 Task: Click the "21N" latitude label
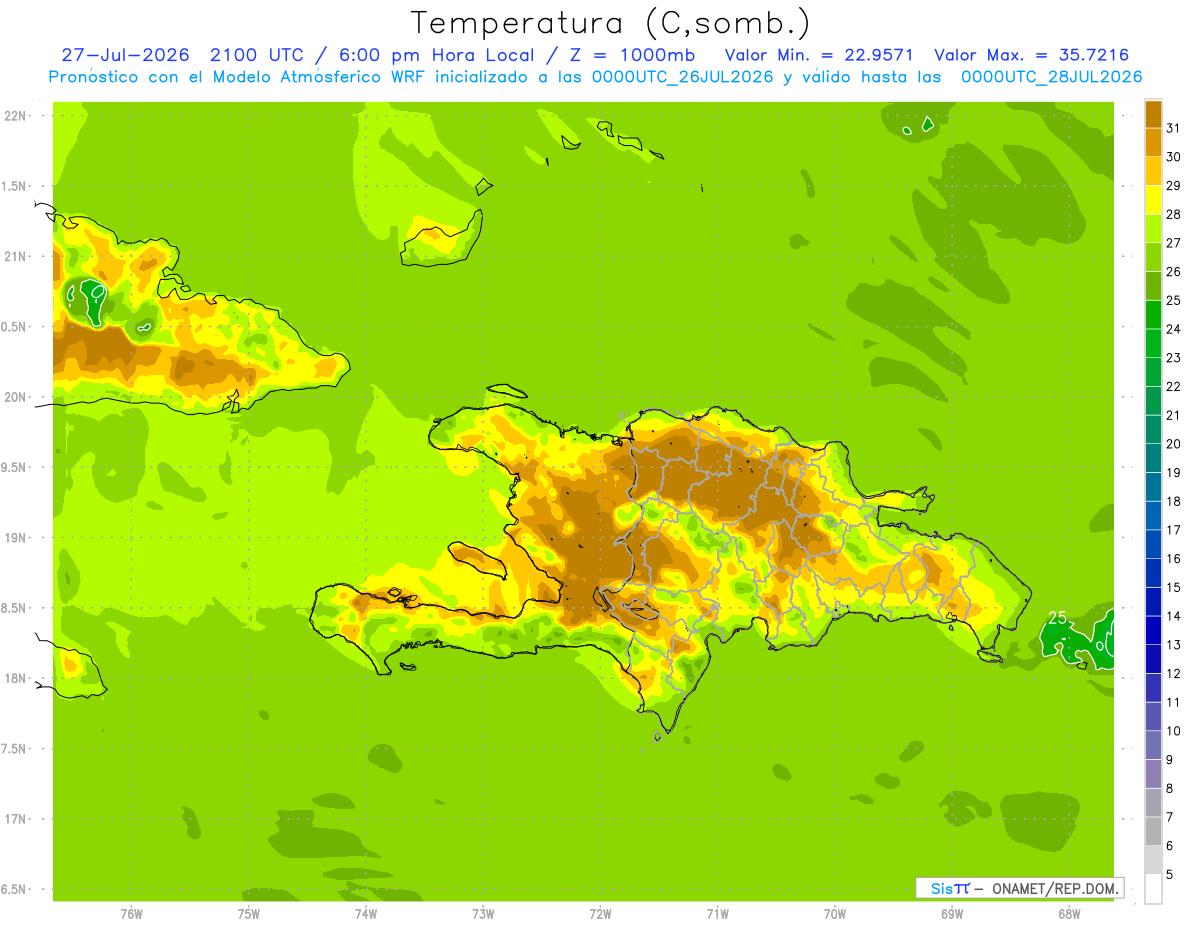pyautogui.click(x=14, y=256)
